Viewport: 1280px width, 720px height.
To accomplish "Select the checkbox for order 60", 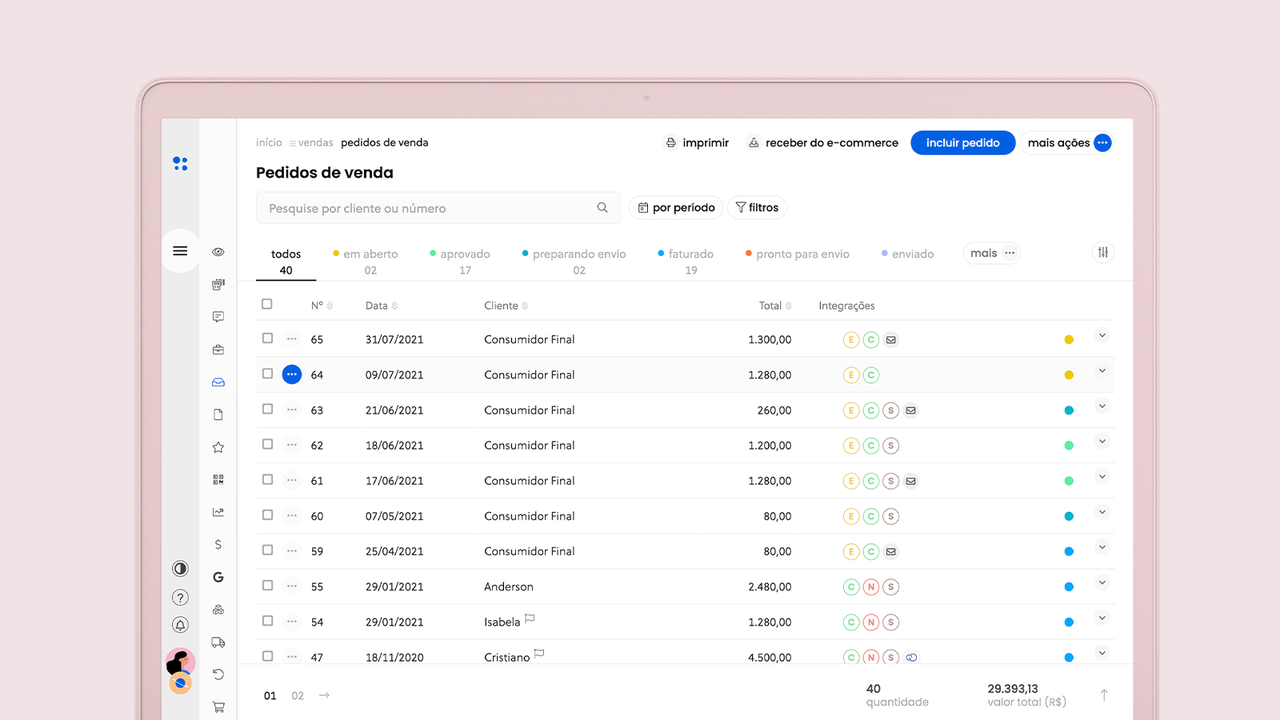I will (x=267, y=515).
